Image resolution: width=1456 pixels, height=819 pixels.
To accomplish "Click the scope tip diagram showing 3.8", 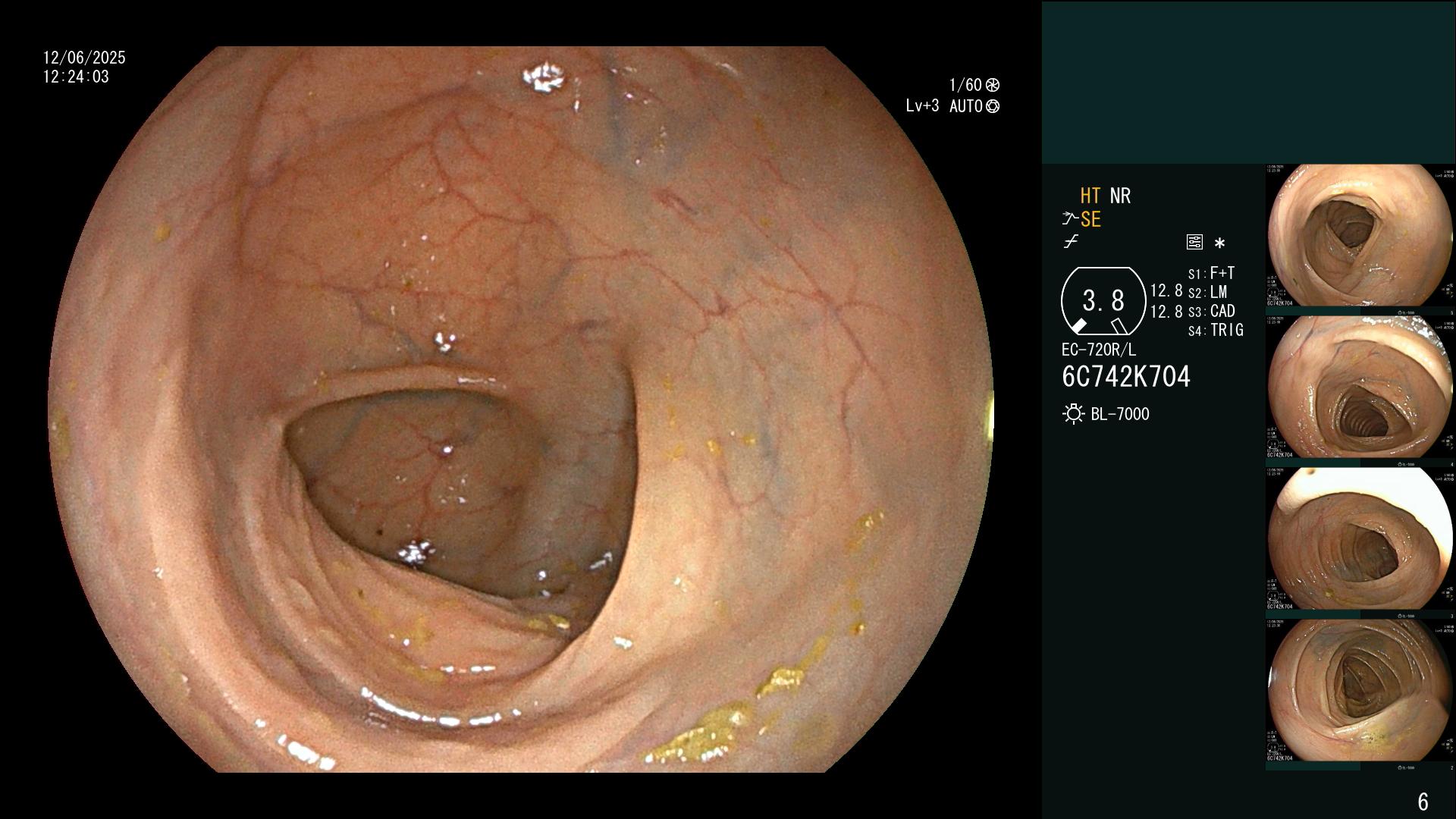I will pyautogui.click(x=1103, y=301).
